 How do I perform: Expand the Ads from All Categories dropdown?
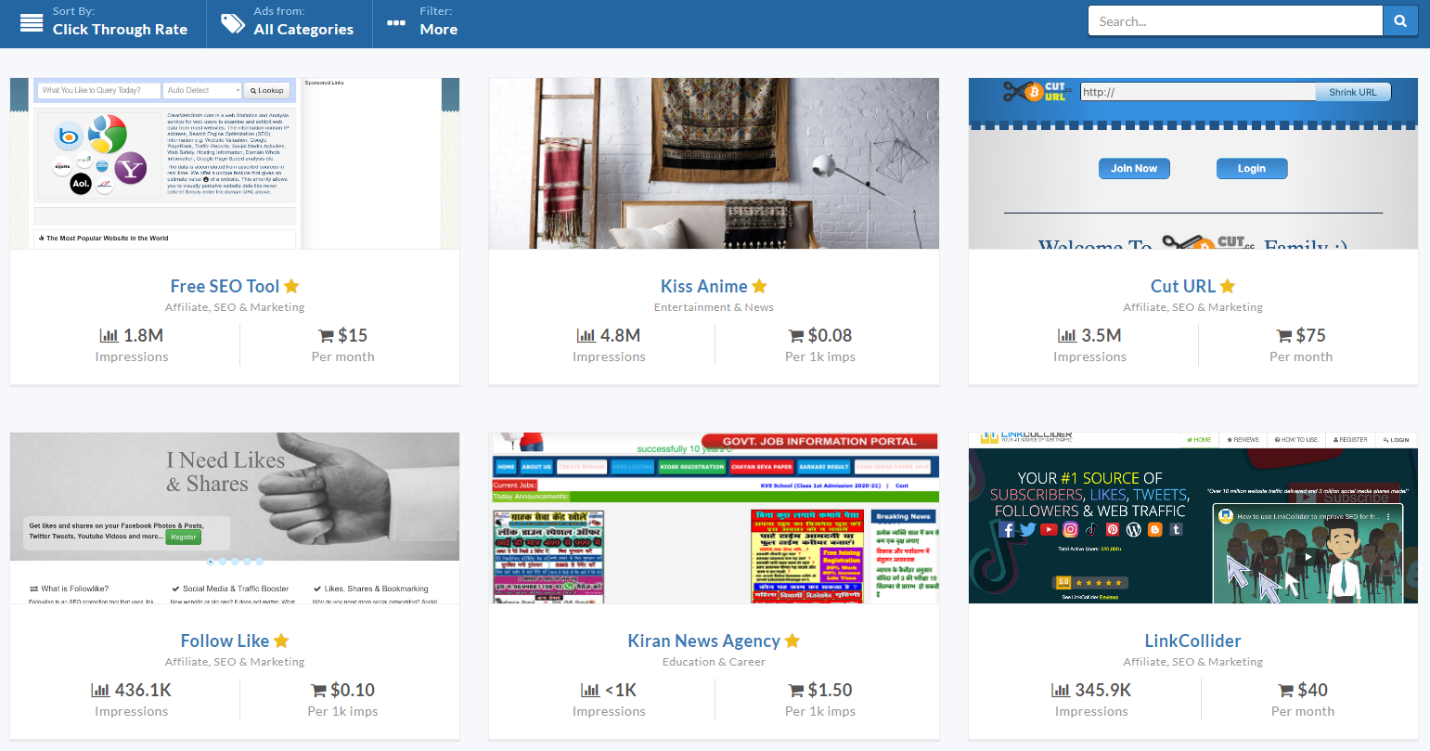tap(288, 22)
